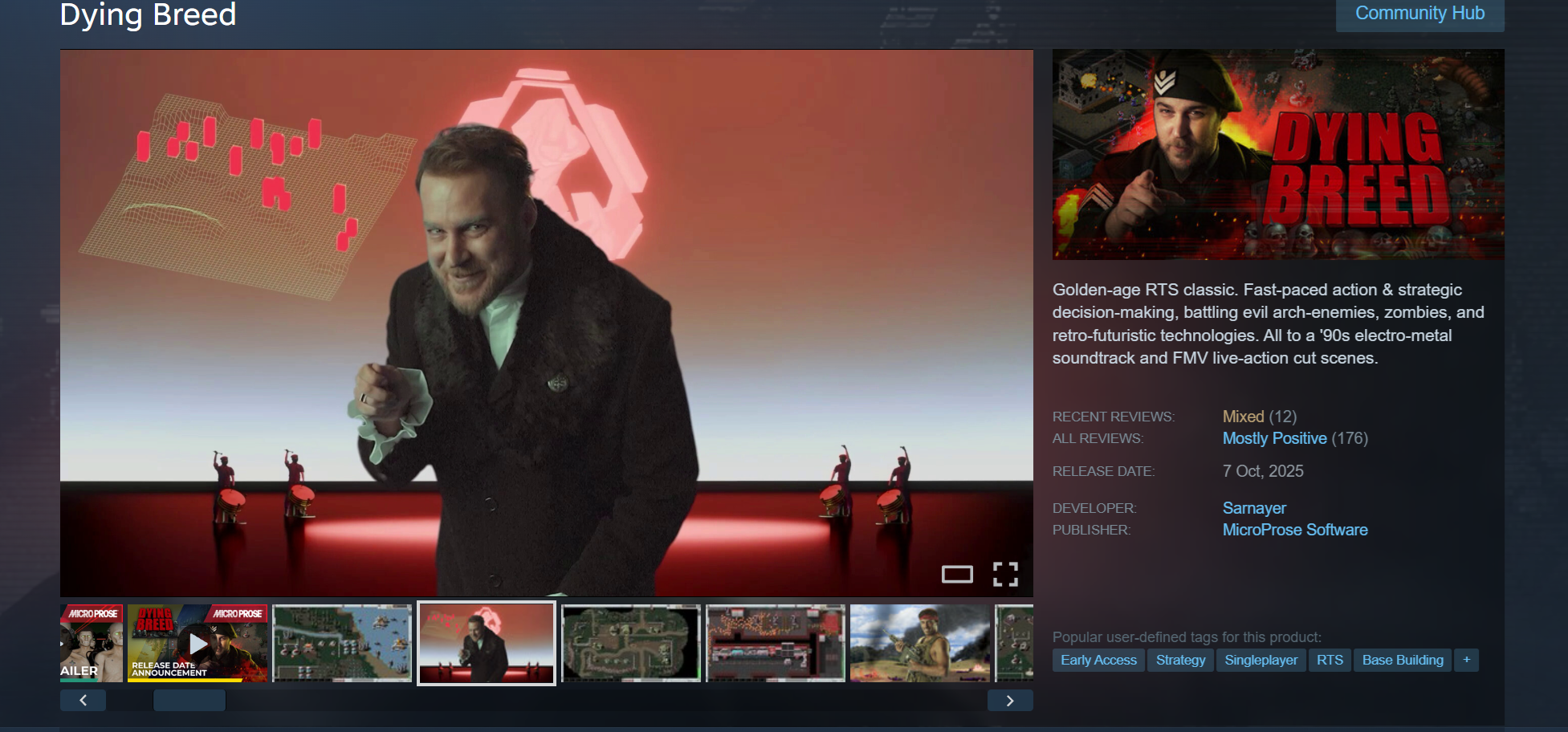Open the RTS tag

(x=1330, y=660)
